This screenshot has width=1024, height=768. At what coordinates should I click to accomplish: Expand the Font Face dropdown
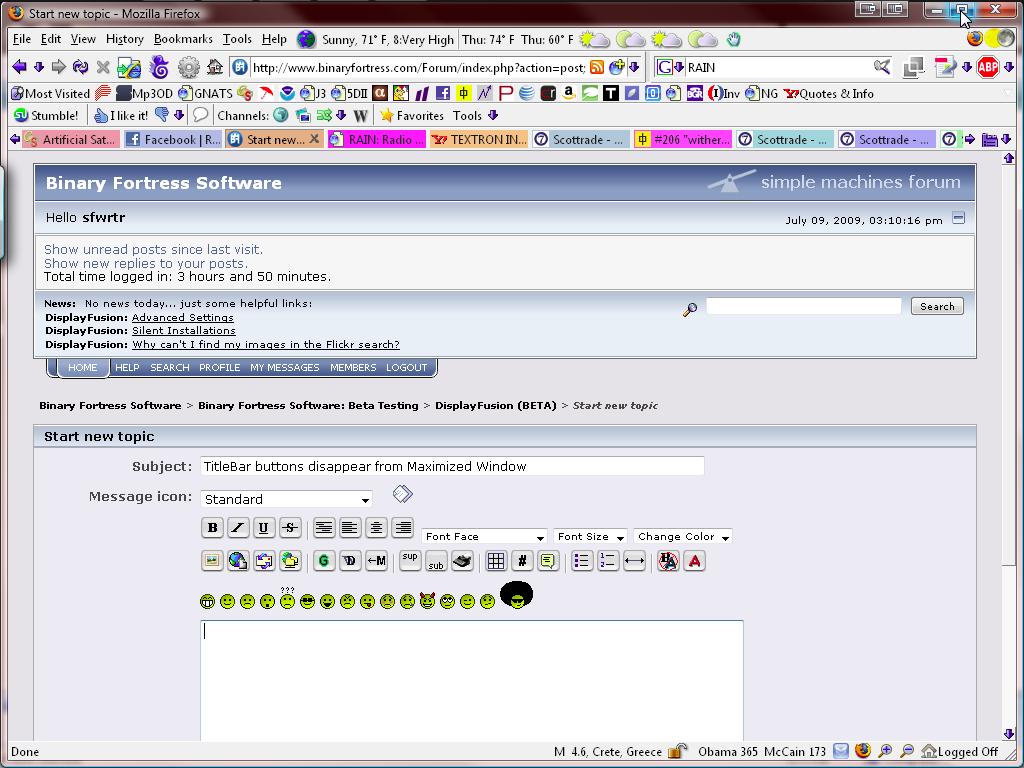point(484,537)
